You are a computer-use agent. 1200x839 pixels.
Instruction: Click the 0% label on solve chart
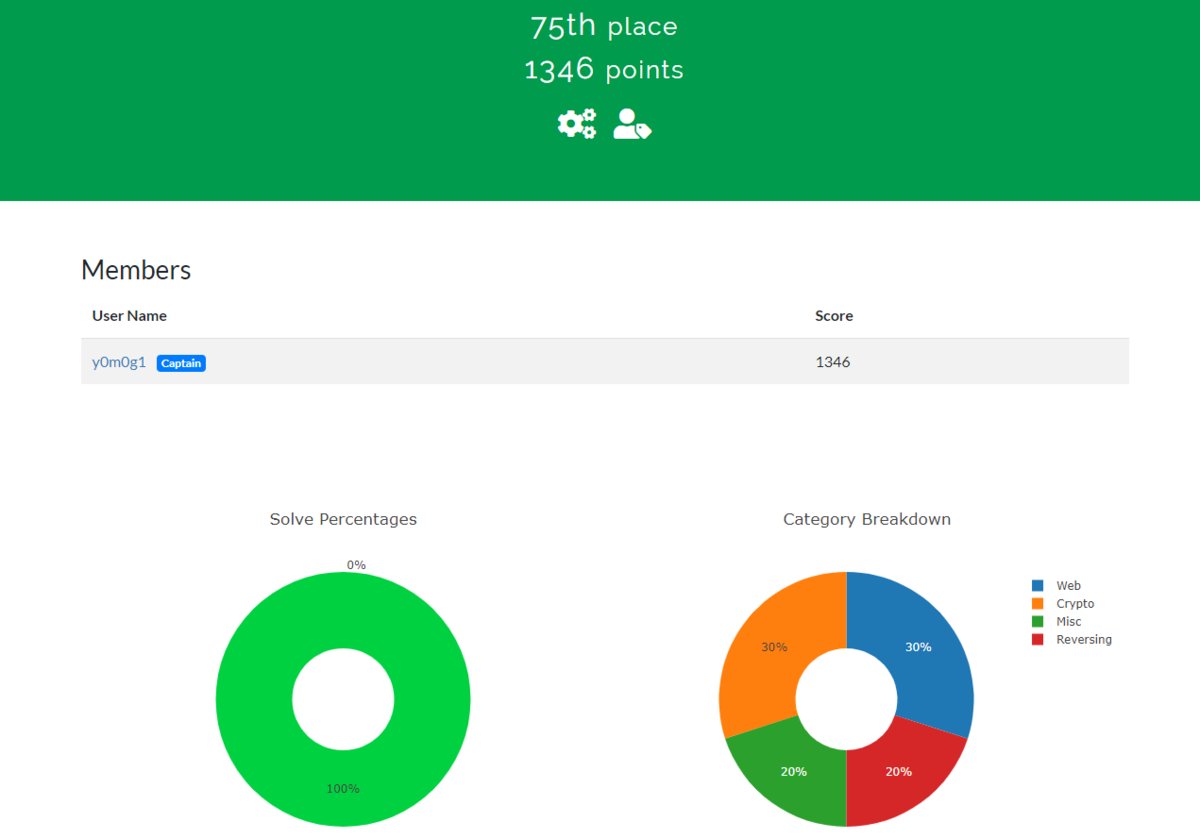tap(356, 565)
